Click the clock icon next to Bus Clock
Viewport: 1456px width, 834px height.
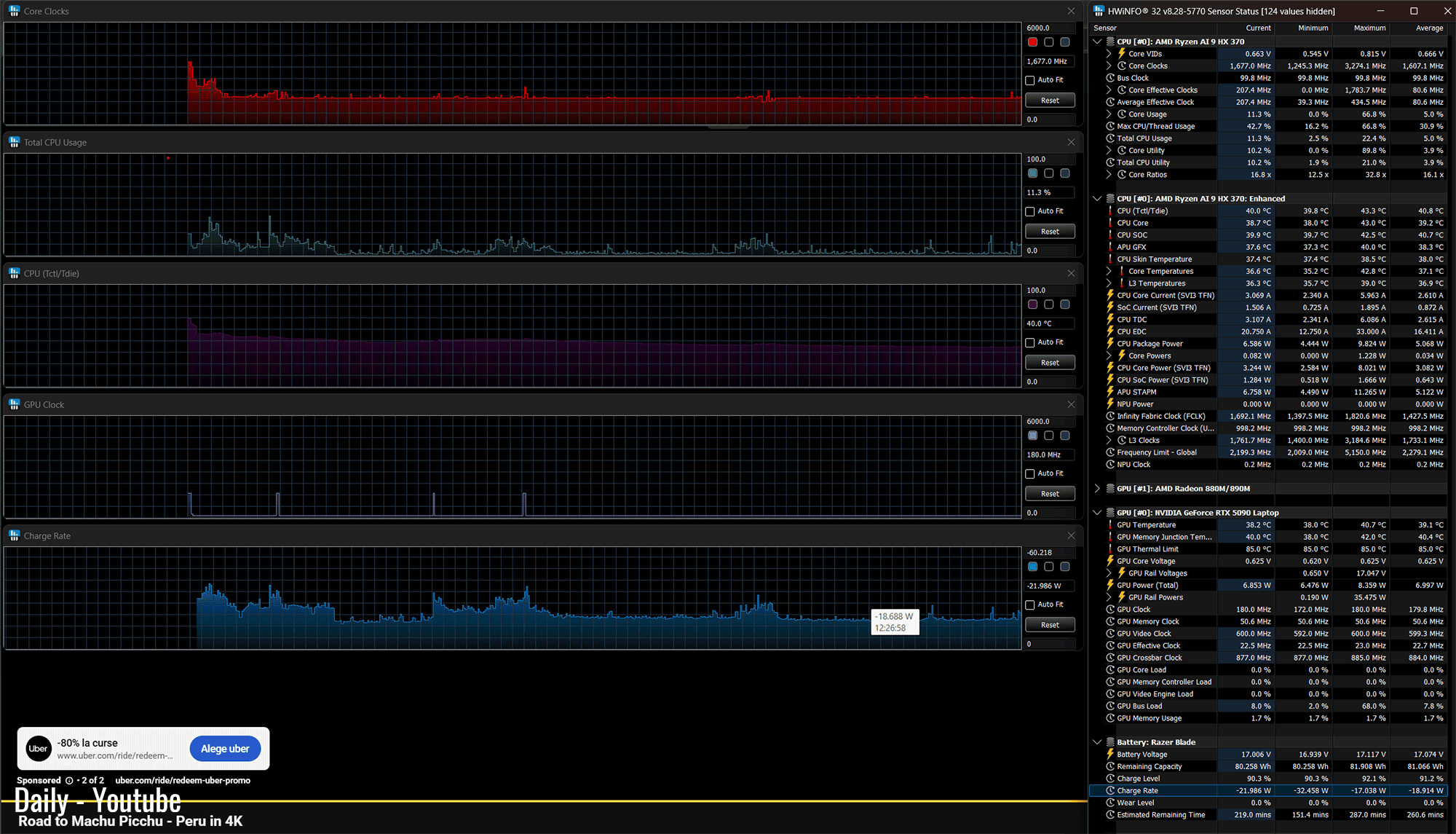1110,78
